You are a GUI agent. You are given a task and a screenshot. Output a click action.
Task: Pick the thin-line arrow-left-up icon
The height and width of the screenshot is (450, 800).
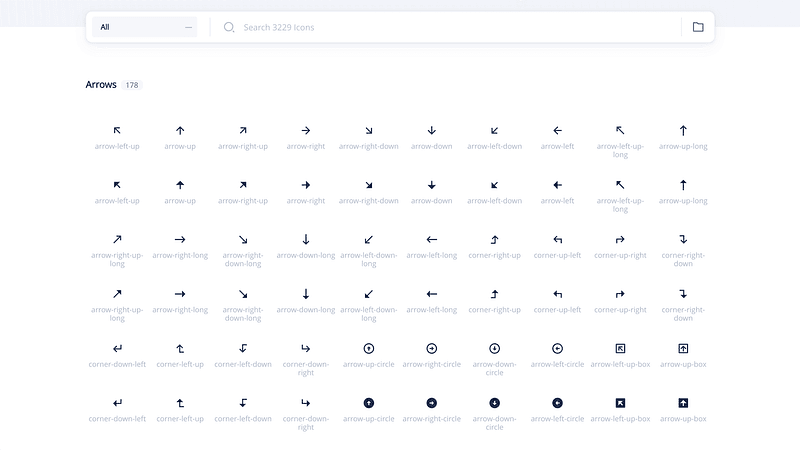[x=117, y=131]
